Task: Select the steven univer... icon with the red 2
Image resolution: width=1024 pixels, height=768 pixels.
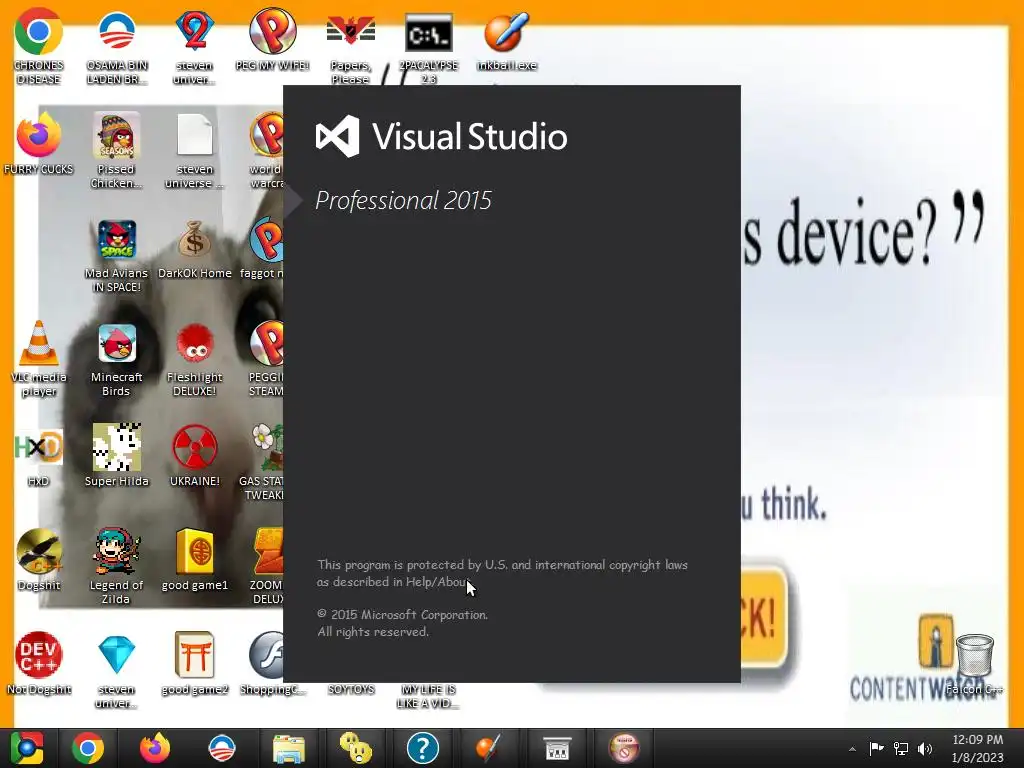Action: click(x=195, y=46)
